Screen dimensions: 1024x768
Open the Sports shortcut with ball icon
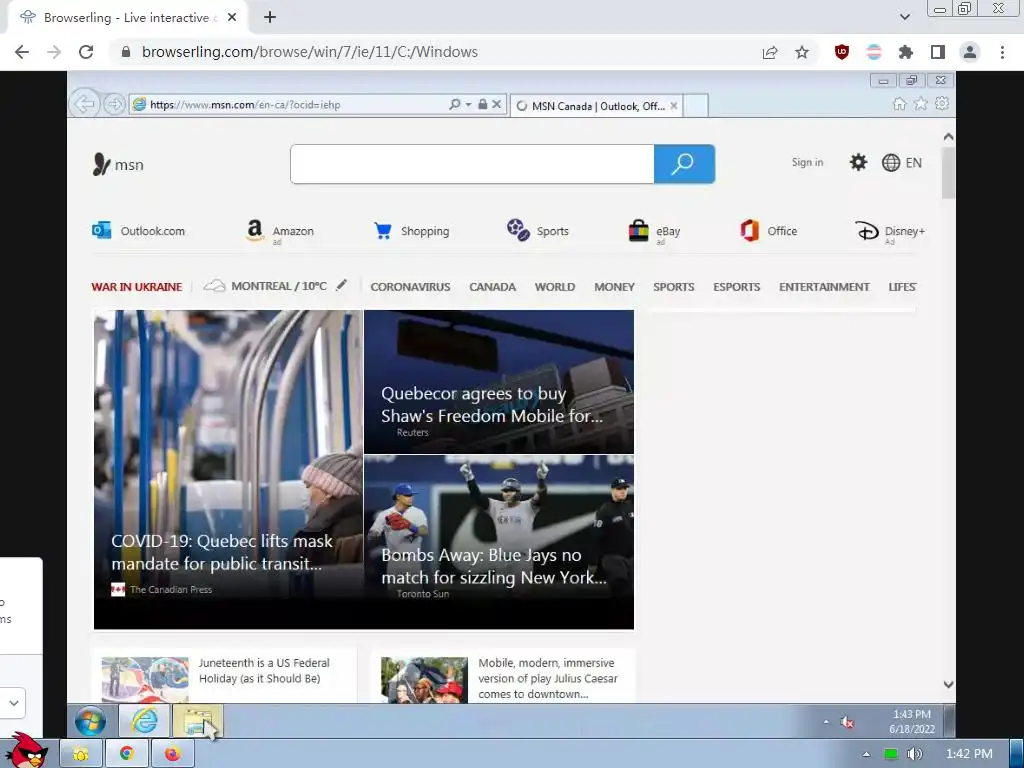(x=538, y=231)
